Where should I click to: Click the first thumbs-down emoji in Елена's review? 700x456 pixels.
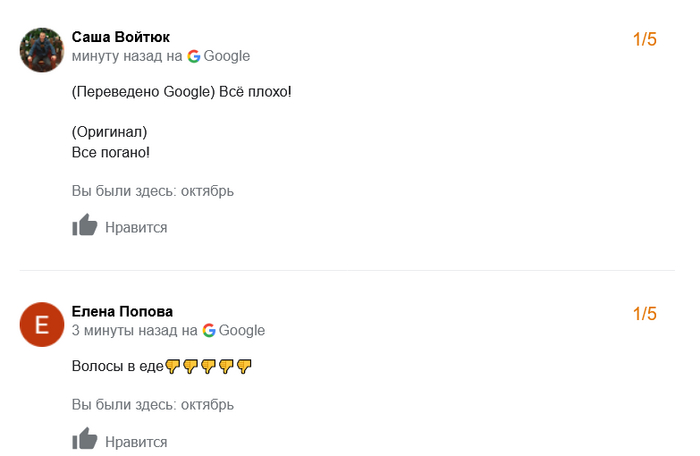point(173,367)
